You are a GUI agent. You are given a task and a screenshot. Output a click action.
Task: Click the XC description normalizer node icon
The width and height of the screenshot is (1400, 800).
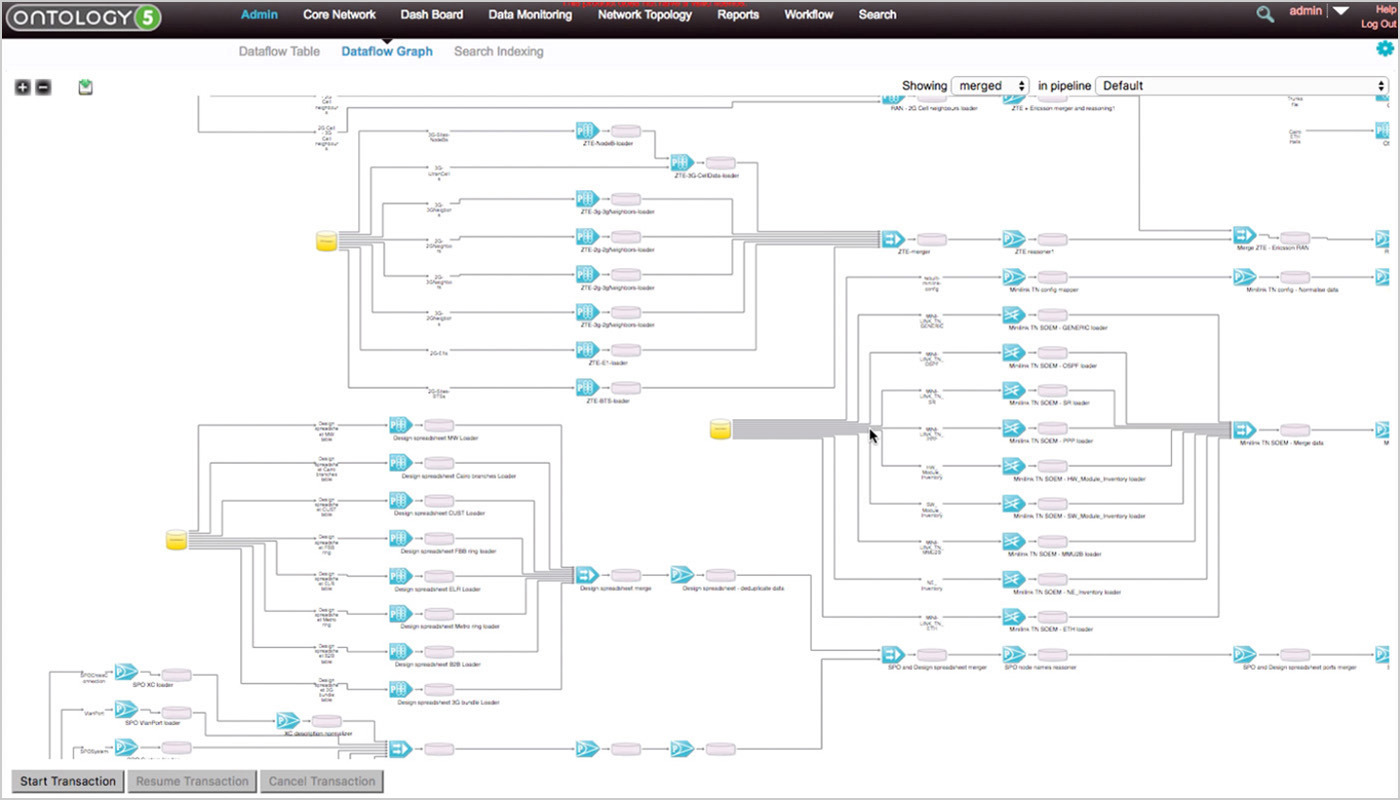pyautogui.click(x=288, y=720)
